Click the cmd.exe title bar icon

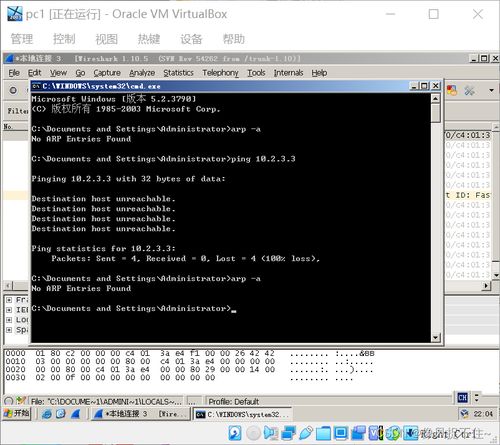click(36, 86)
